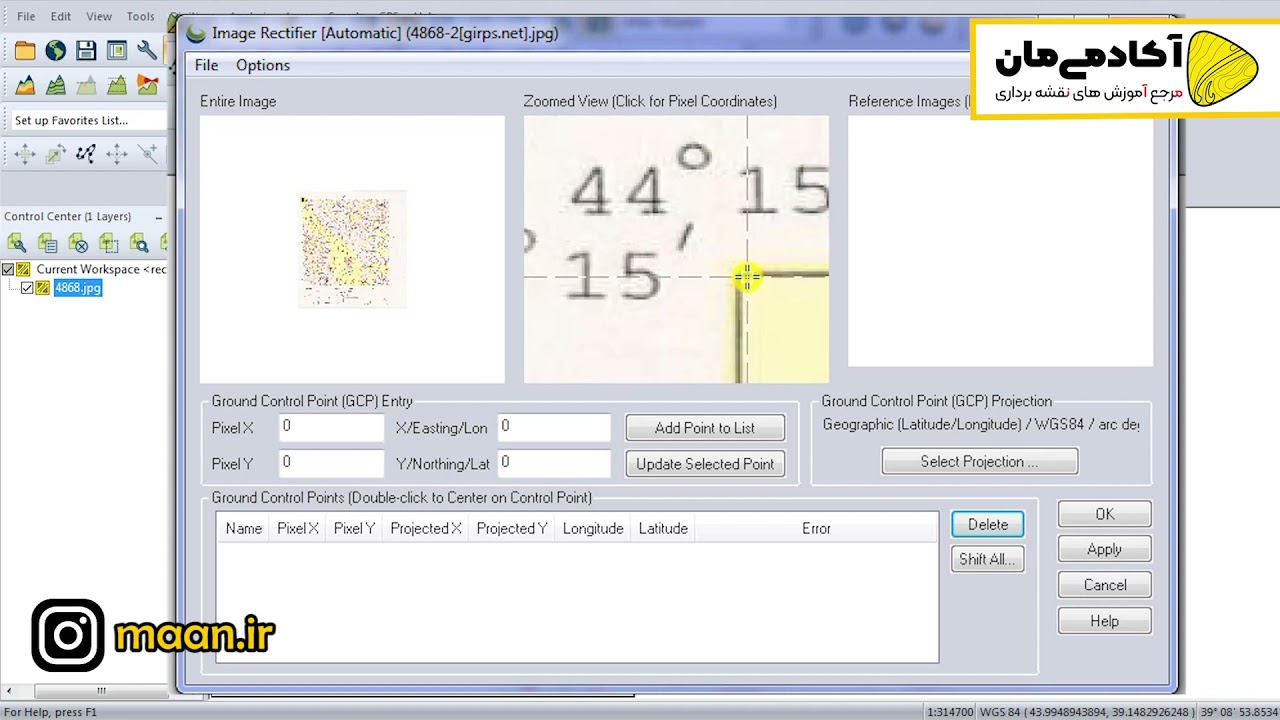Screen dimensions: 1280x720
Task: Click the Delete button
Action: tap(988, 525)
